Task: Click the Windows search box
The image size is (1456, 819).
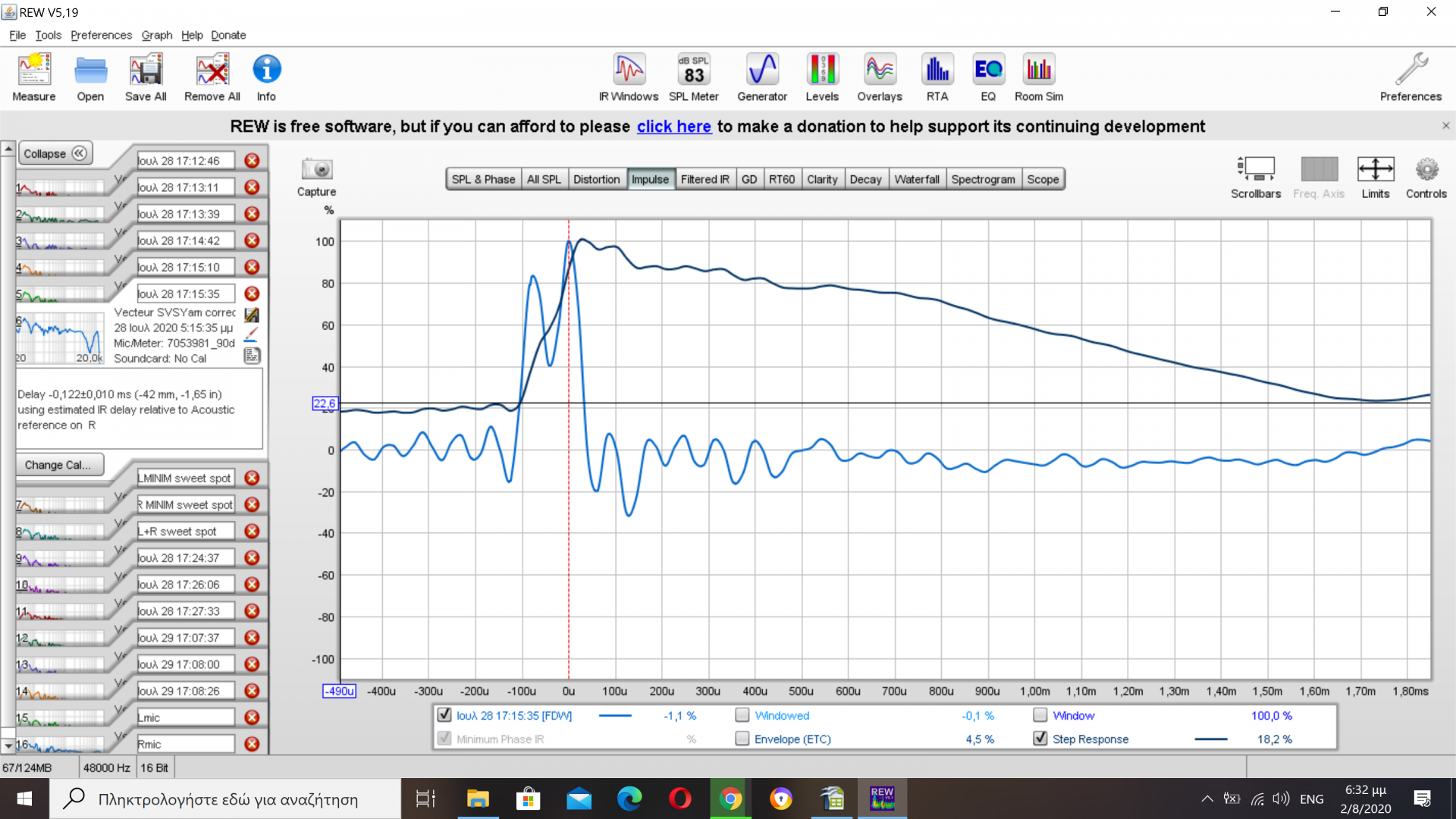Action: [x=225, y=799]
